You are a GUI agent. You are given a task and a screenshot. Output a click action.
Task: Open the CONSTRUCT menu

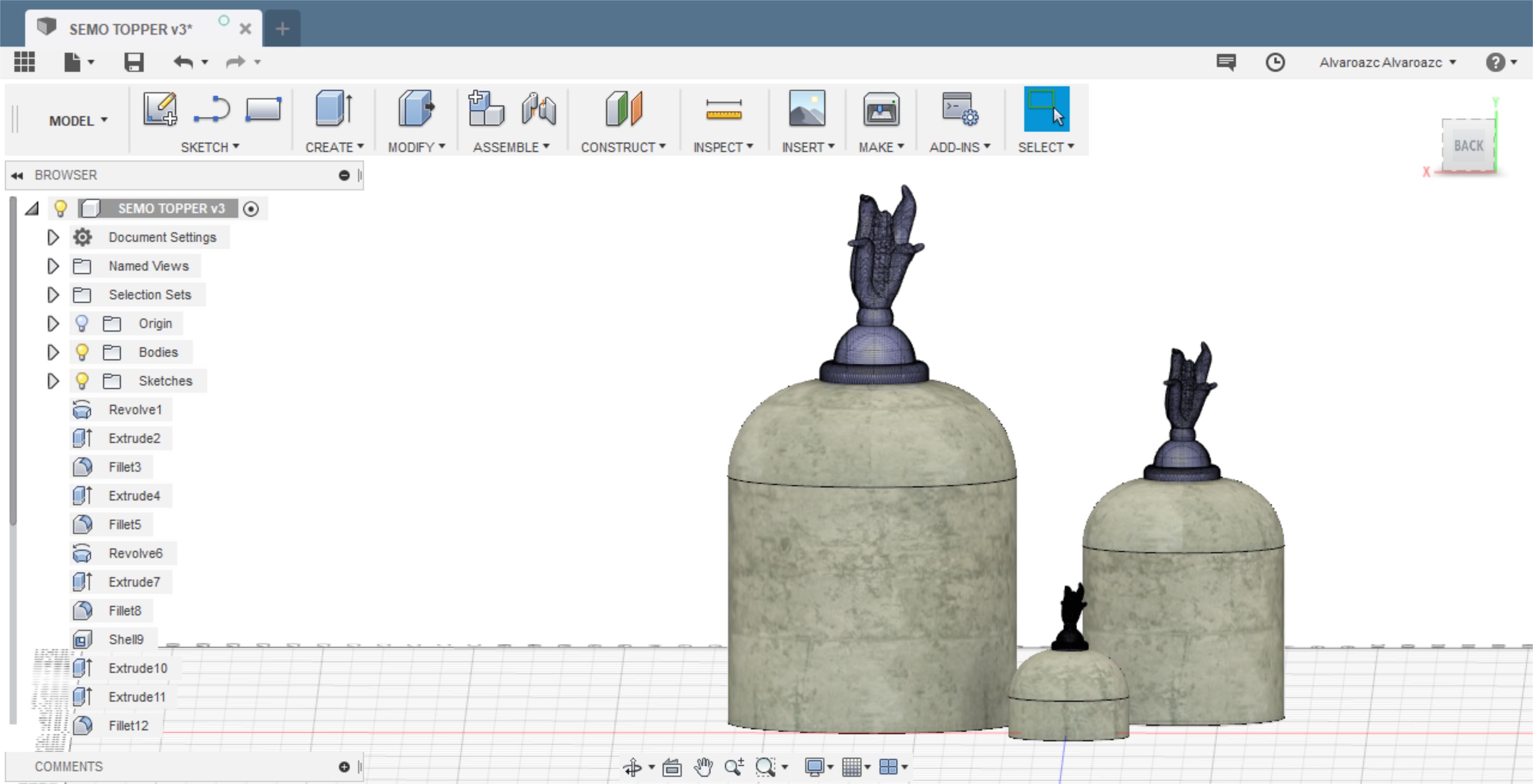click(622, 147)
